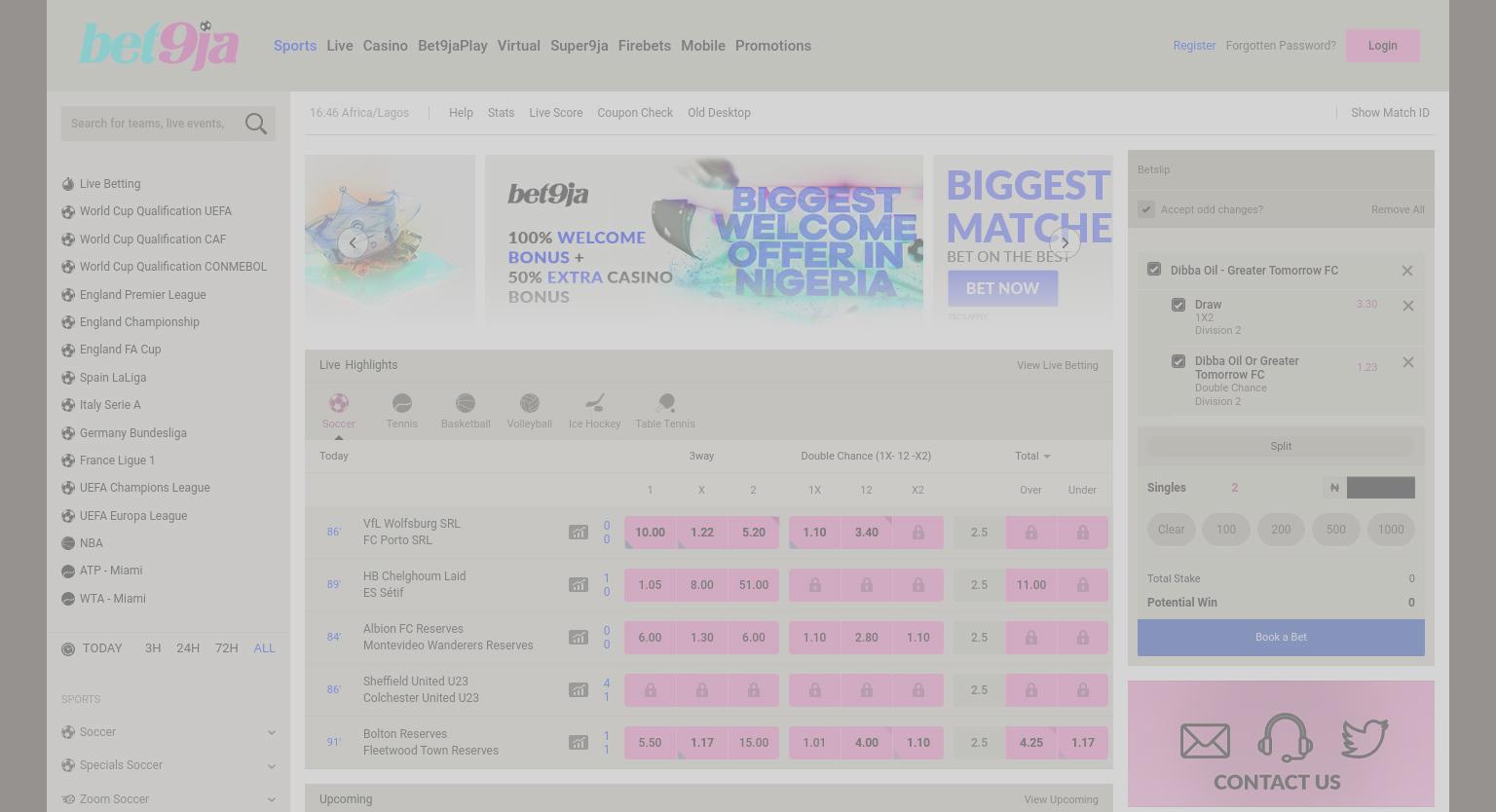Click the headset support contact icon
This screenshot has height=812, width=1496.
pos(1285,737)
